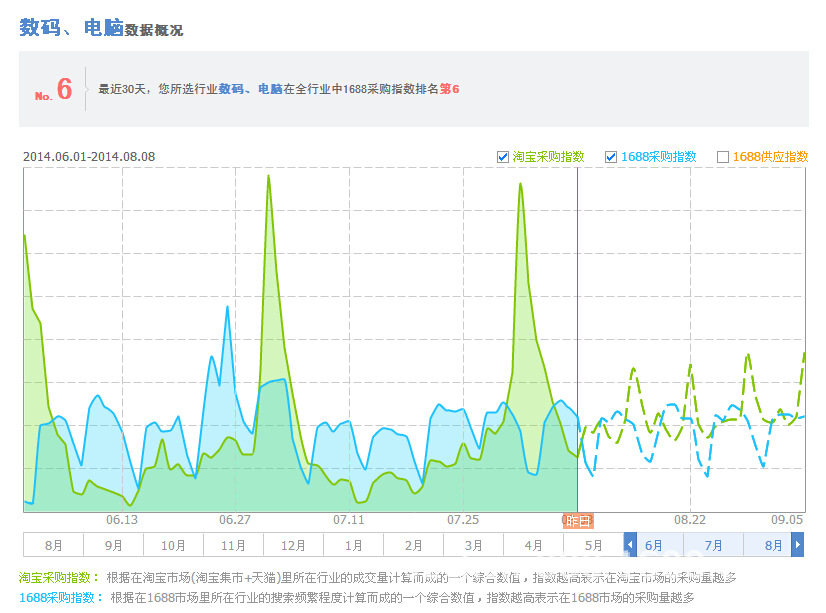The height and width of the screenshot is (613, 826).
Task: Enable the 1688供应指数 checkbox
Action: [723, 157]
